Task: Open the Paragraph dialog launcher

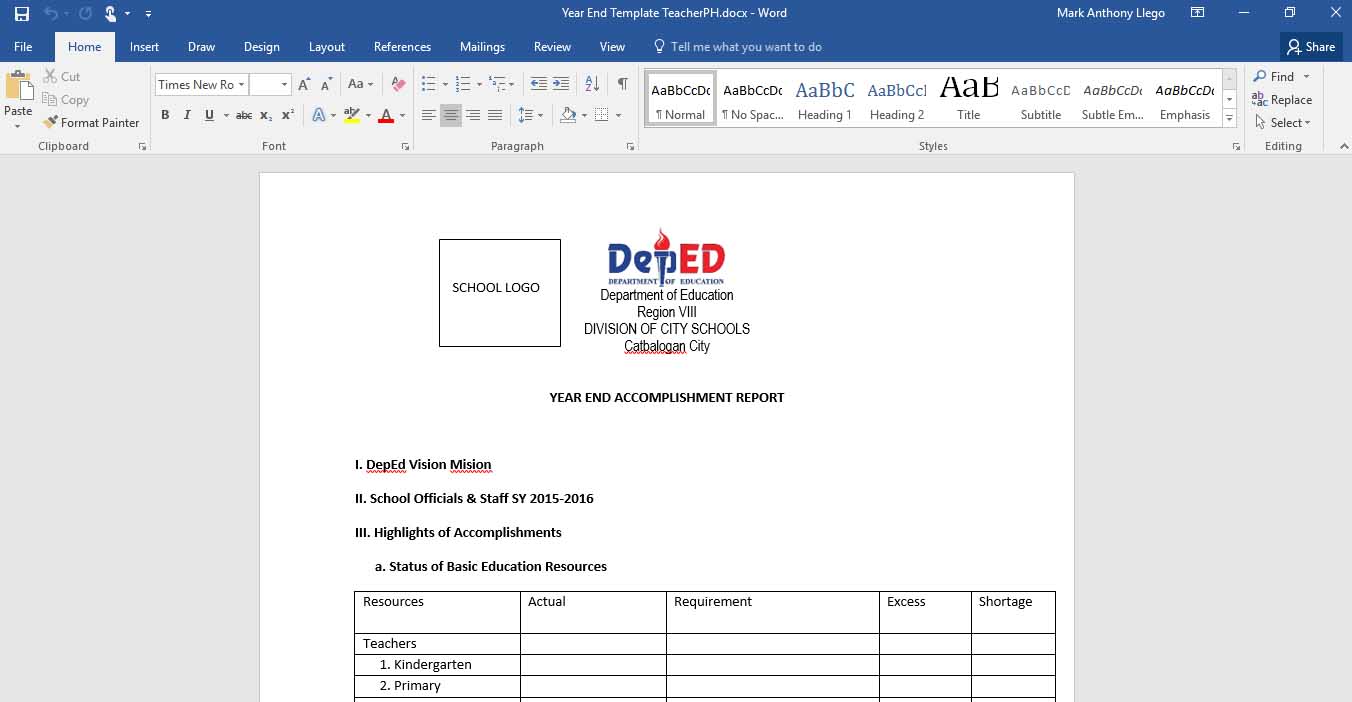Action: click(630, 147)
